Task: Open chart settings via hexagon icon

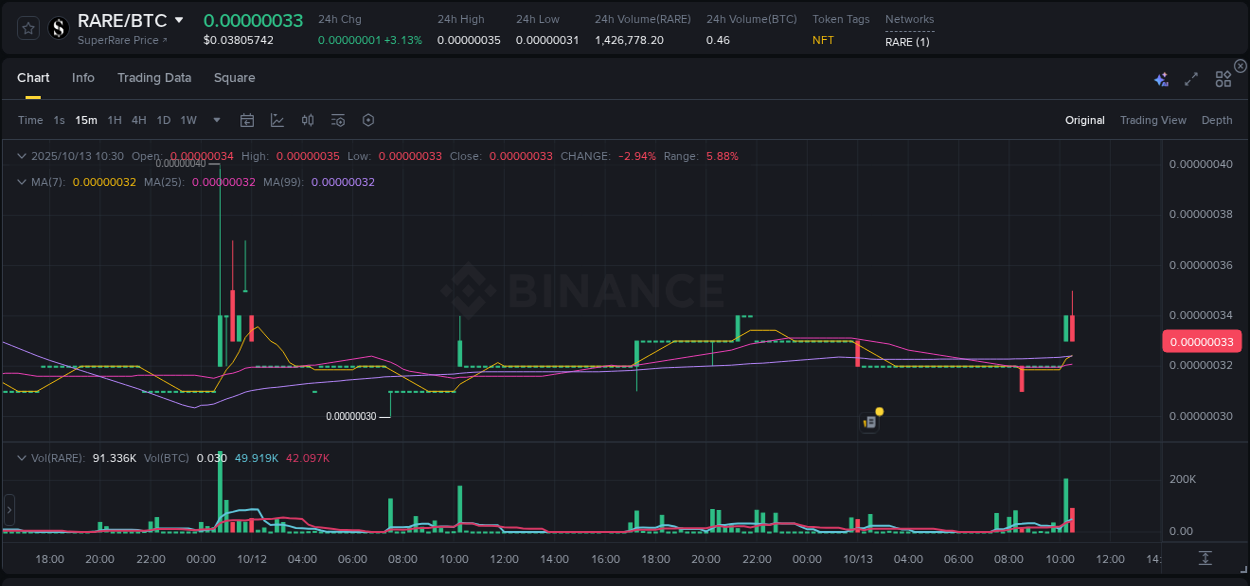Action: (368, 119)
